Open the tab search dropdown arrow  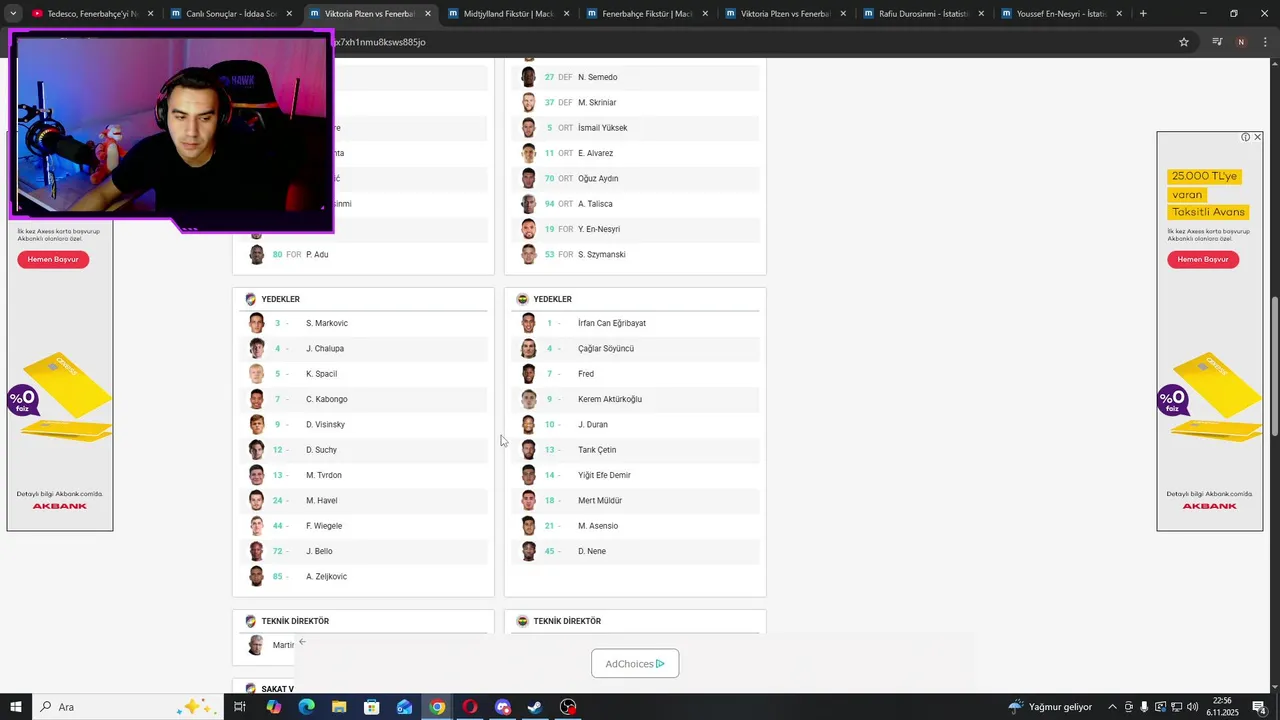12,14
